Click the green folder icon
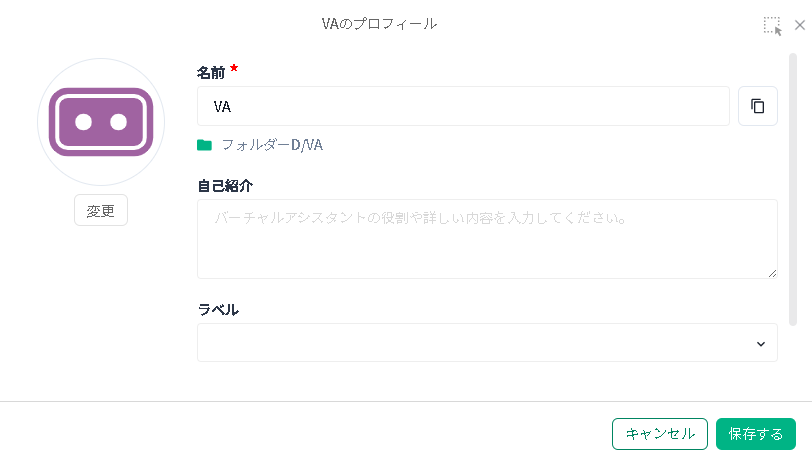The image size is (812, 462). (x=205, y=145)
